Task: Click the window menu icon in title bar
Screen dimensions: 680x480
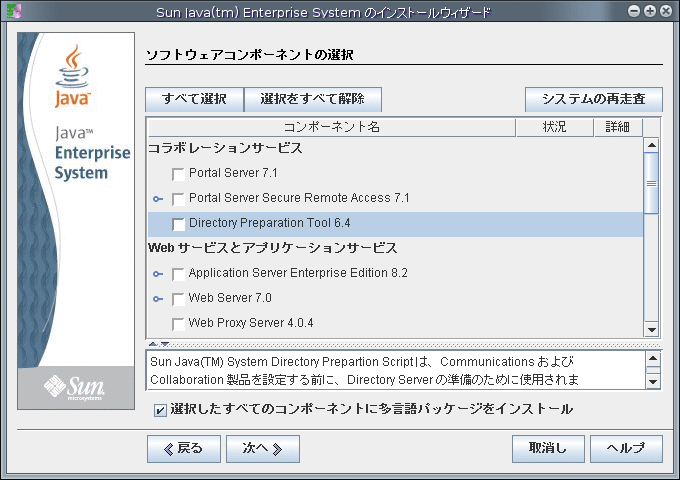Action: coord(14,11)
